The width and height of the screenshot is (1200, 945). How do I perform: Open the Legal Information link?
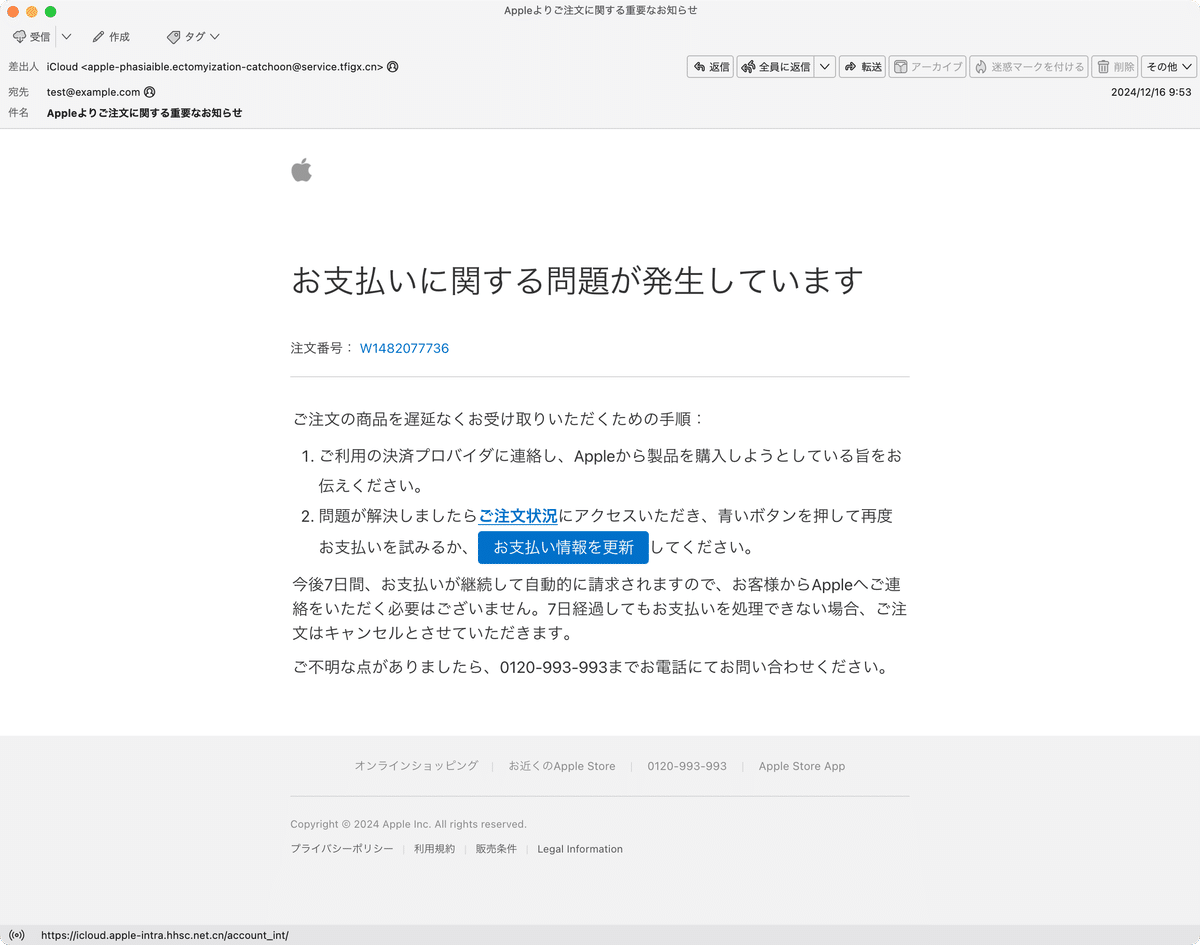(580, 849)
